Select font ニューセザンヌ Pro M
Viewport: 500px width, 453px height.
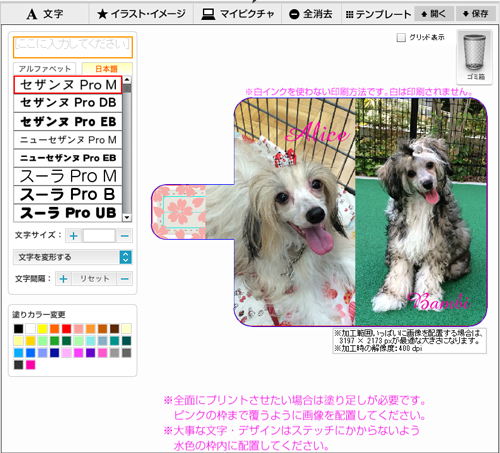68,140
